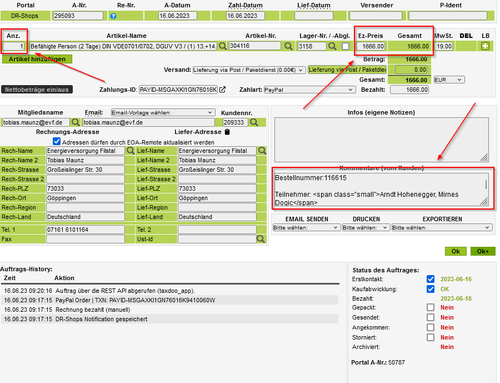Click 'Rechnung bezahlt (manuell)' history entry

tap(93, 310)
